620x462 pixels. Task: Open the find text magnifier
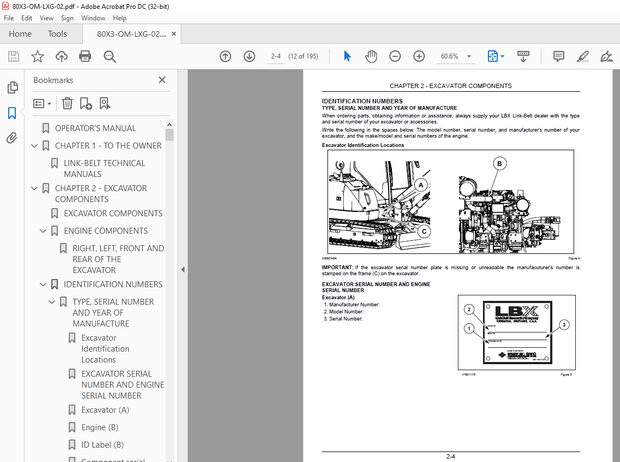(110, 57)
